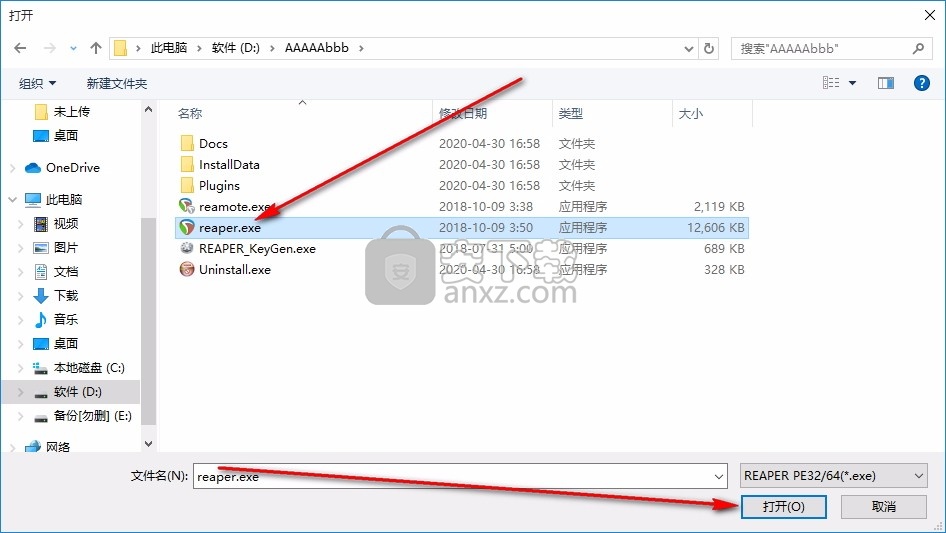Screen dimensions: 946x533
Task: Sort by the 修改日期 column header
Action: (x=462, y=113)
